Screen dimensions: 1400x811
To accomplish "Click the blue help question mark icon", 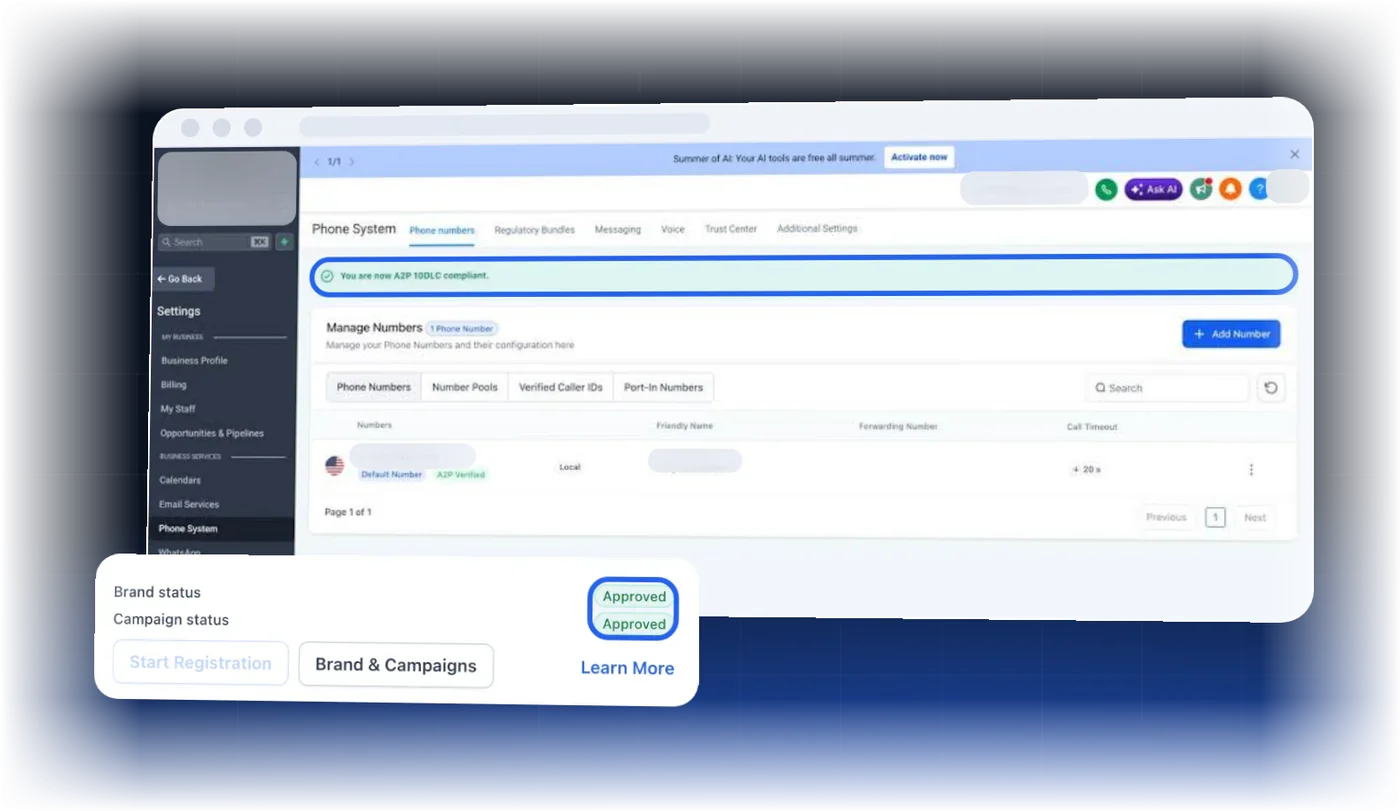I will [x=1258, y=189].
